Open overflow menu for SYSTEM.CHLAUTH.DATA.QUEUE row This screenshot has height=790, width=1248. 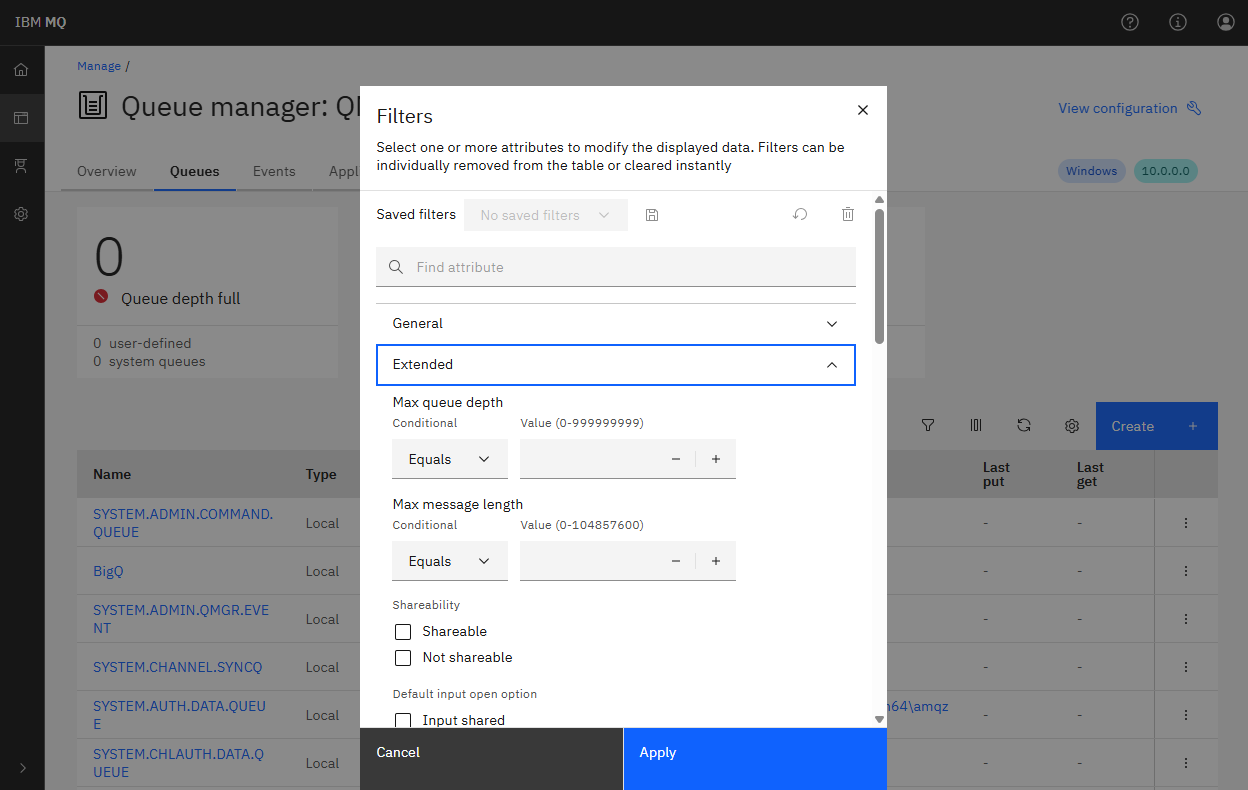[x=1186, y=763]
